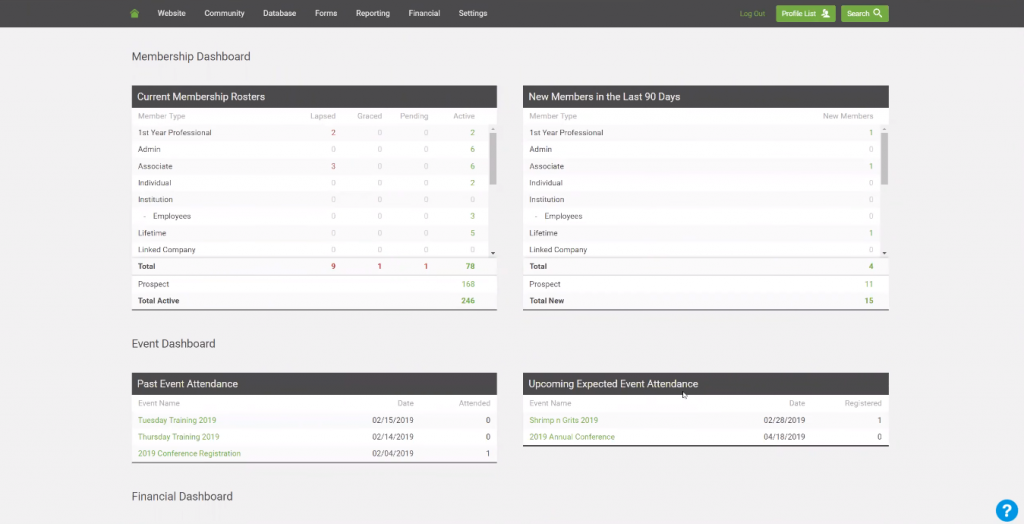Screen dimensions: 1024x524
Task: Open Thursday Training 2019 event
Action: [x=178, y=436]
